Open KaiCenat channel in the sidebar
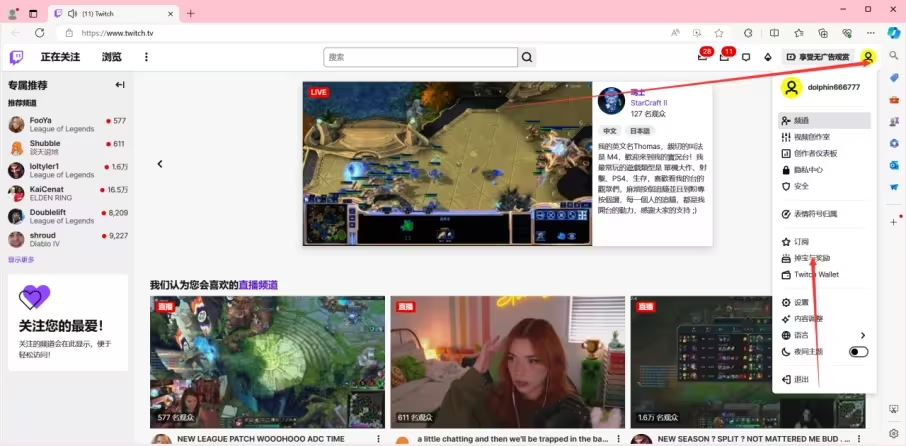 pos(68,194)
